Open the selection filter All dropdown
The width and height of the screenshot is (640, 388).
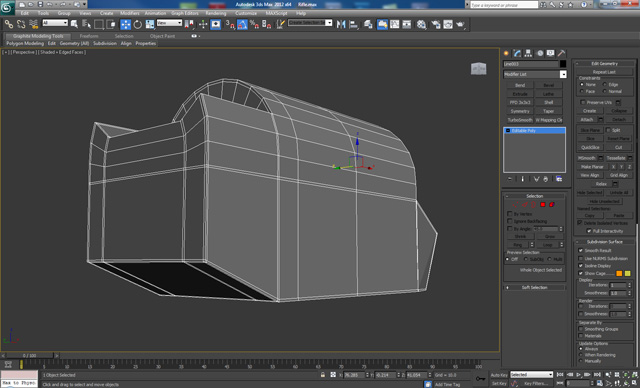(55, 23)
